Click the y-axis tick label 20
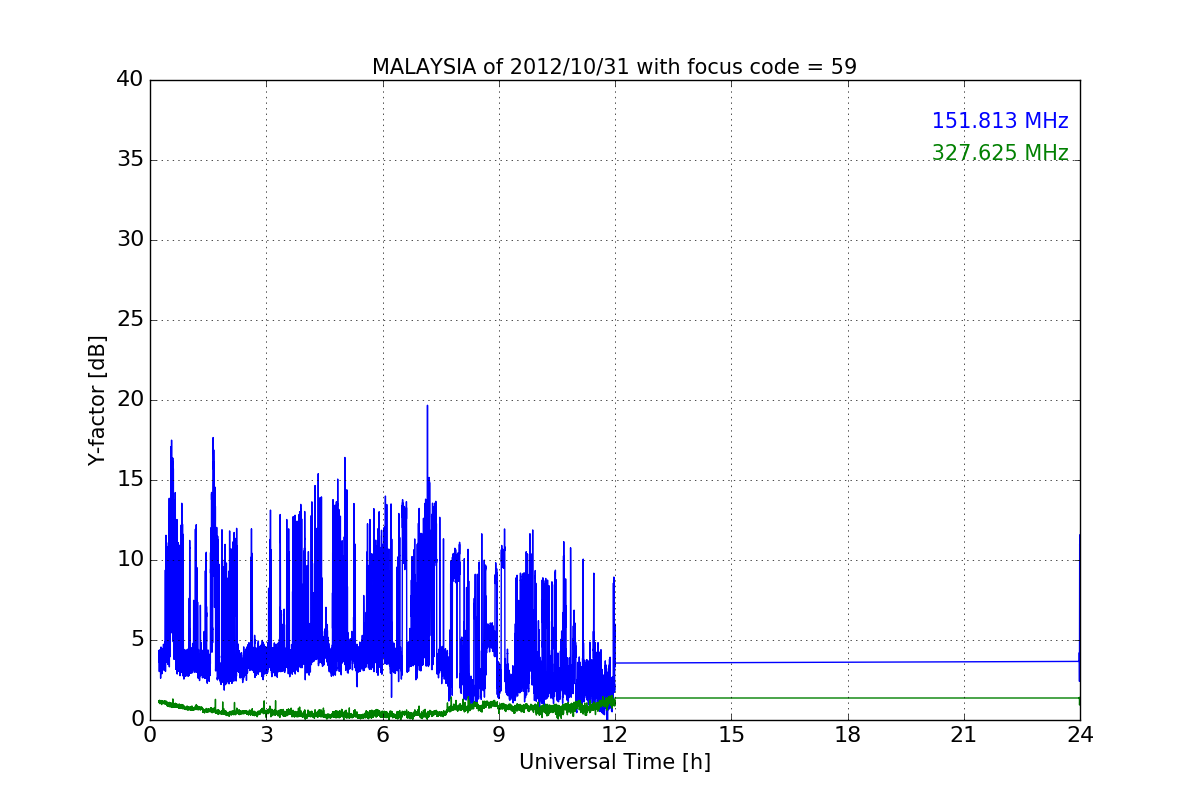The image size is (1200, 800). click(x=128, y=400)
